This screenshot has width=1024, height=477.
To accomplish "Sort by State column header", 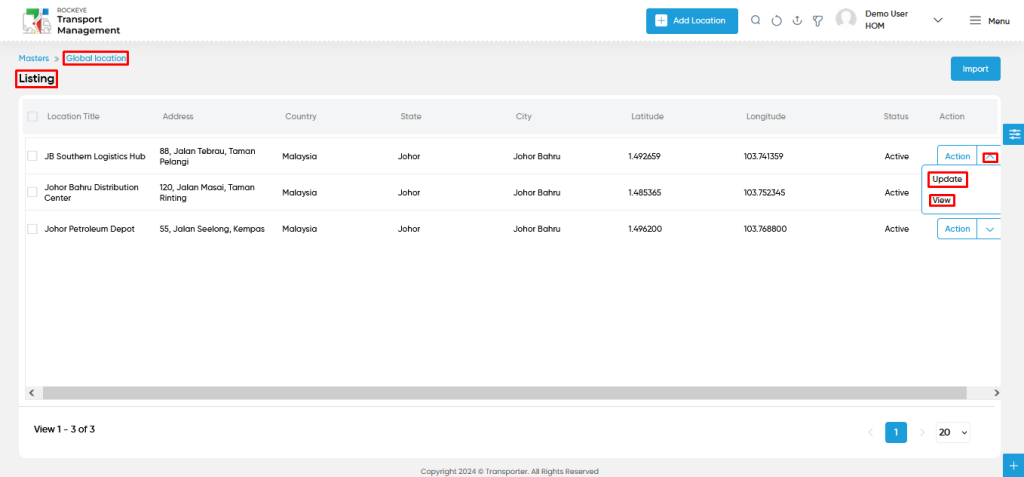I will click(411, 116).
